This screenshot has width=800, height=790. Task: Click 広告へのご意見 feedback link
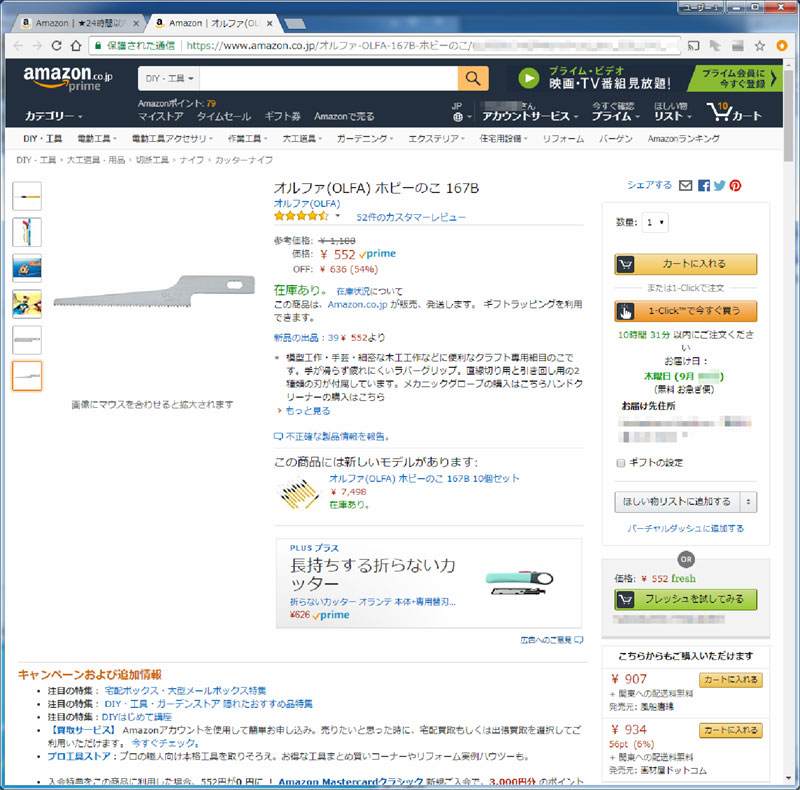click(x=552, y=640)
